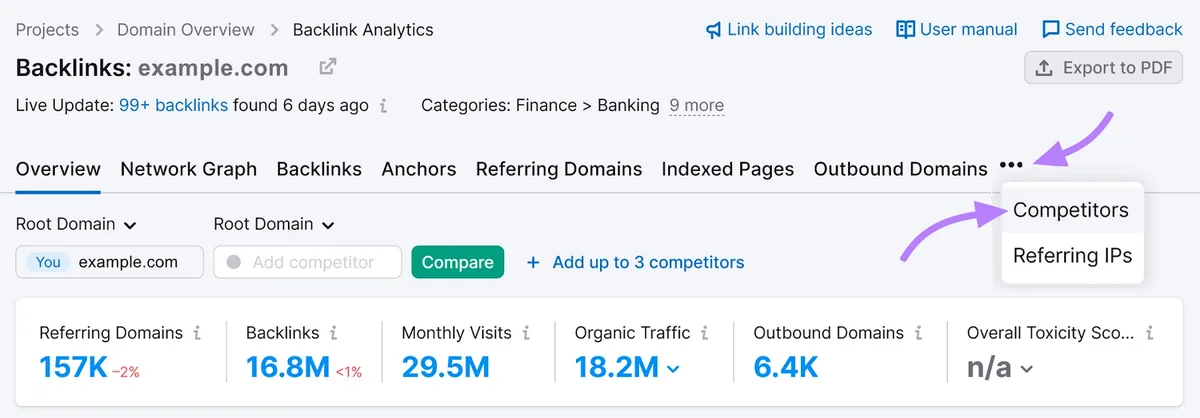The image size is (1200, 418).
Task: Open the Backlinks tab
Action: tap(319, 169)
